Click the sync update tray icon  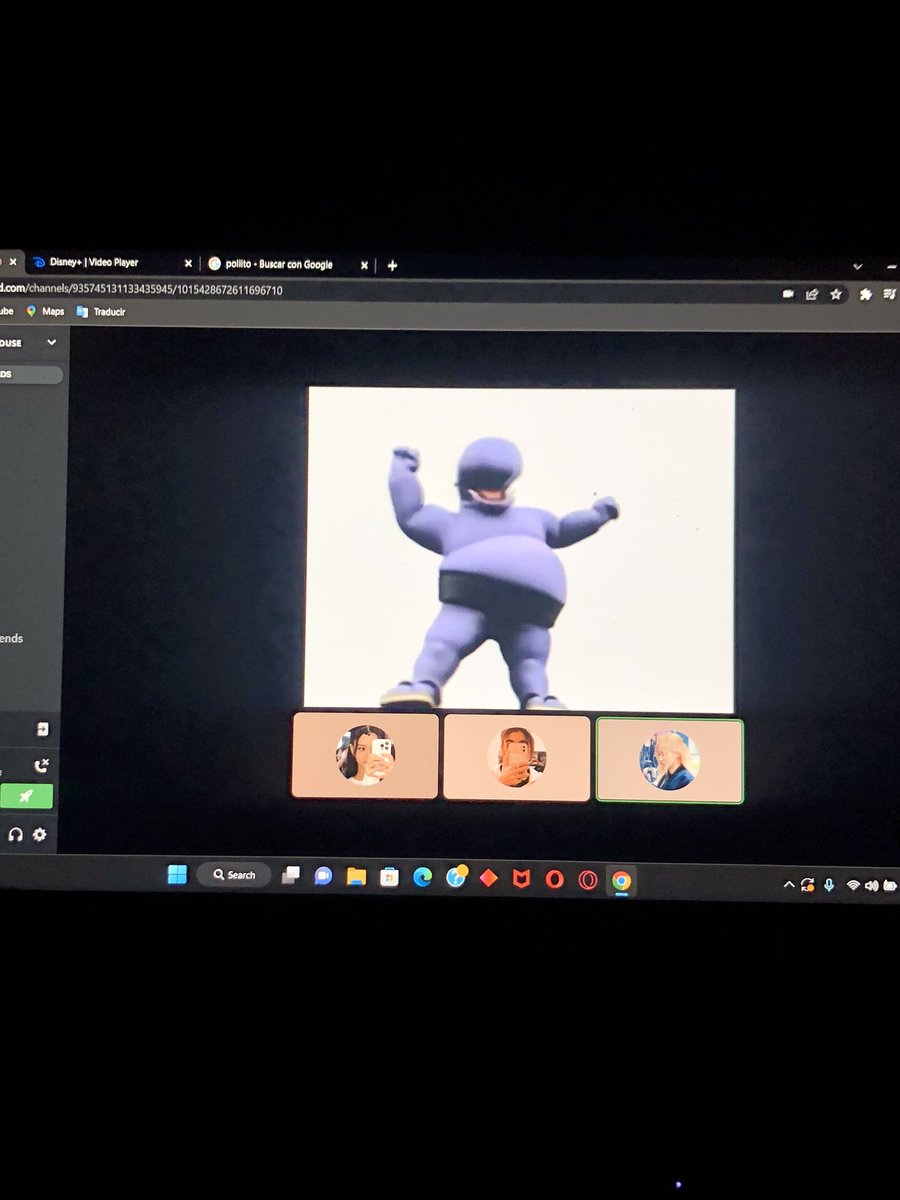(x=806, y=885)
